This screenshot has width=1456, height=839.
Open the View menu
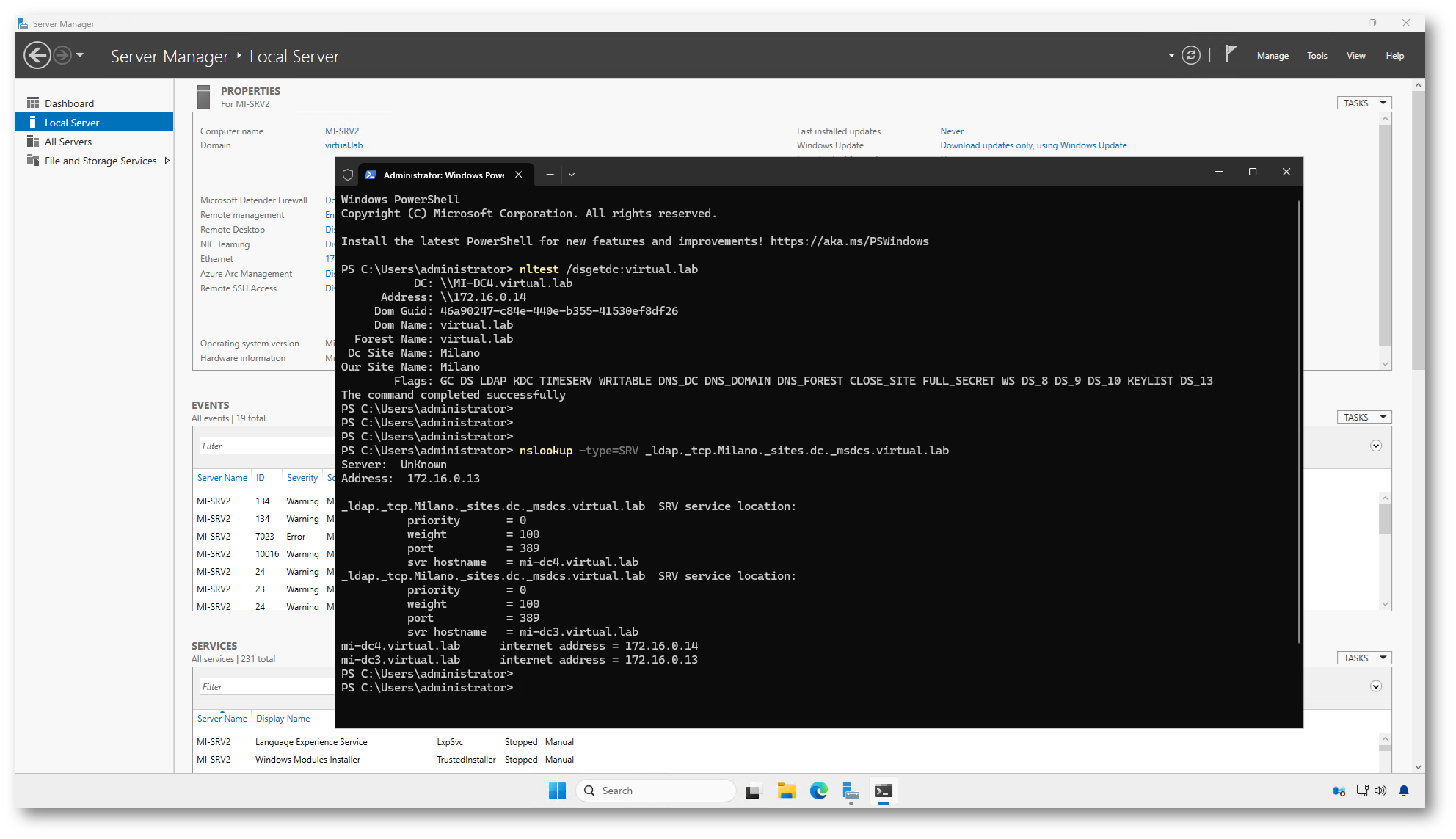point(1355,56)
